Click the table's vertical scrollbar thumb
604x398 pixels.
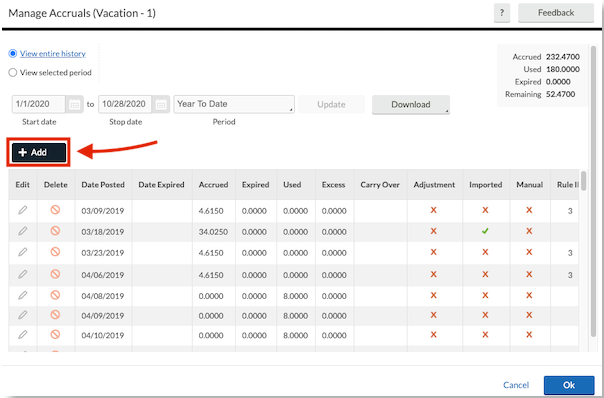(x=584, y=181)
